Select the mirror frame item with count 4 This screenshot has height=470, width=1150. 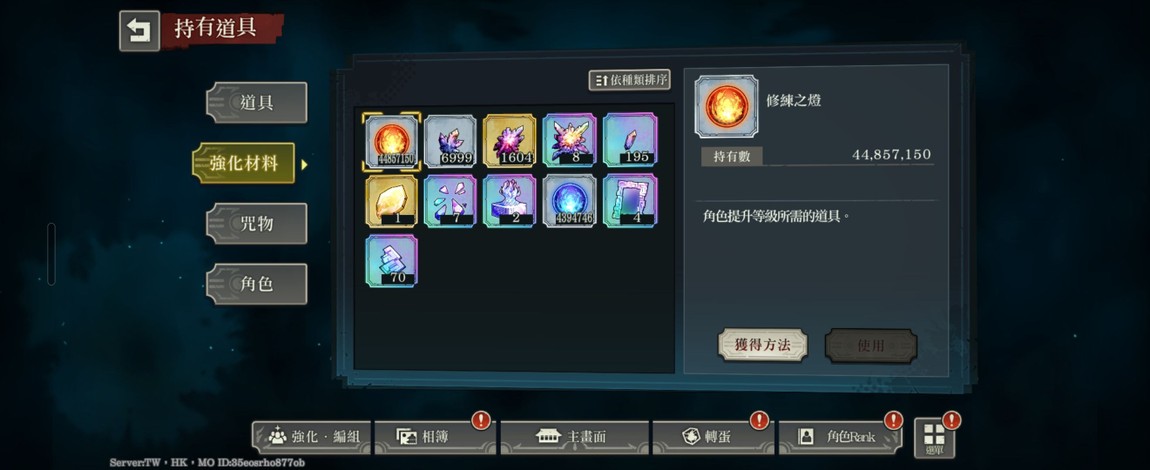tap(630, 201)
